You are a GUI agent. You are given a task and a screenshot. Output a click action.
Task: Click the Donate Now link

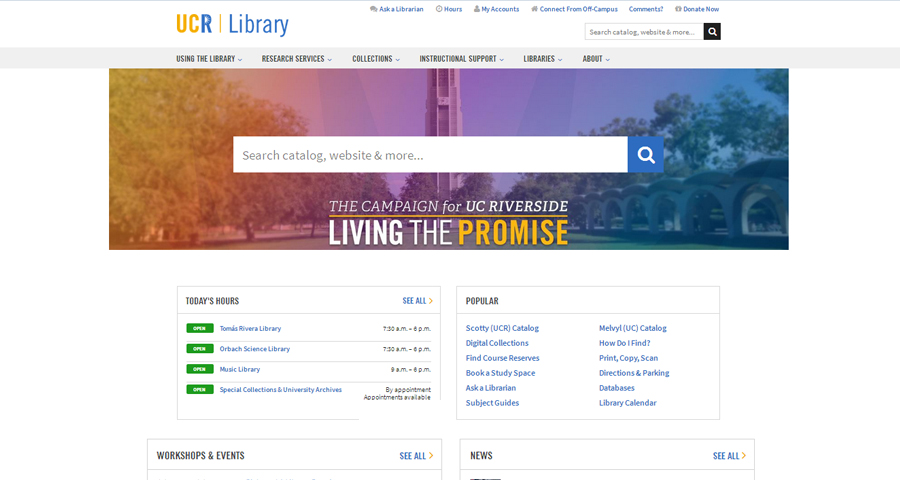[697, 9]
